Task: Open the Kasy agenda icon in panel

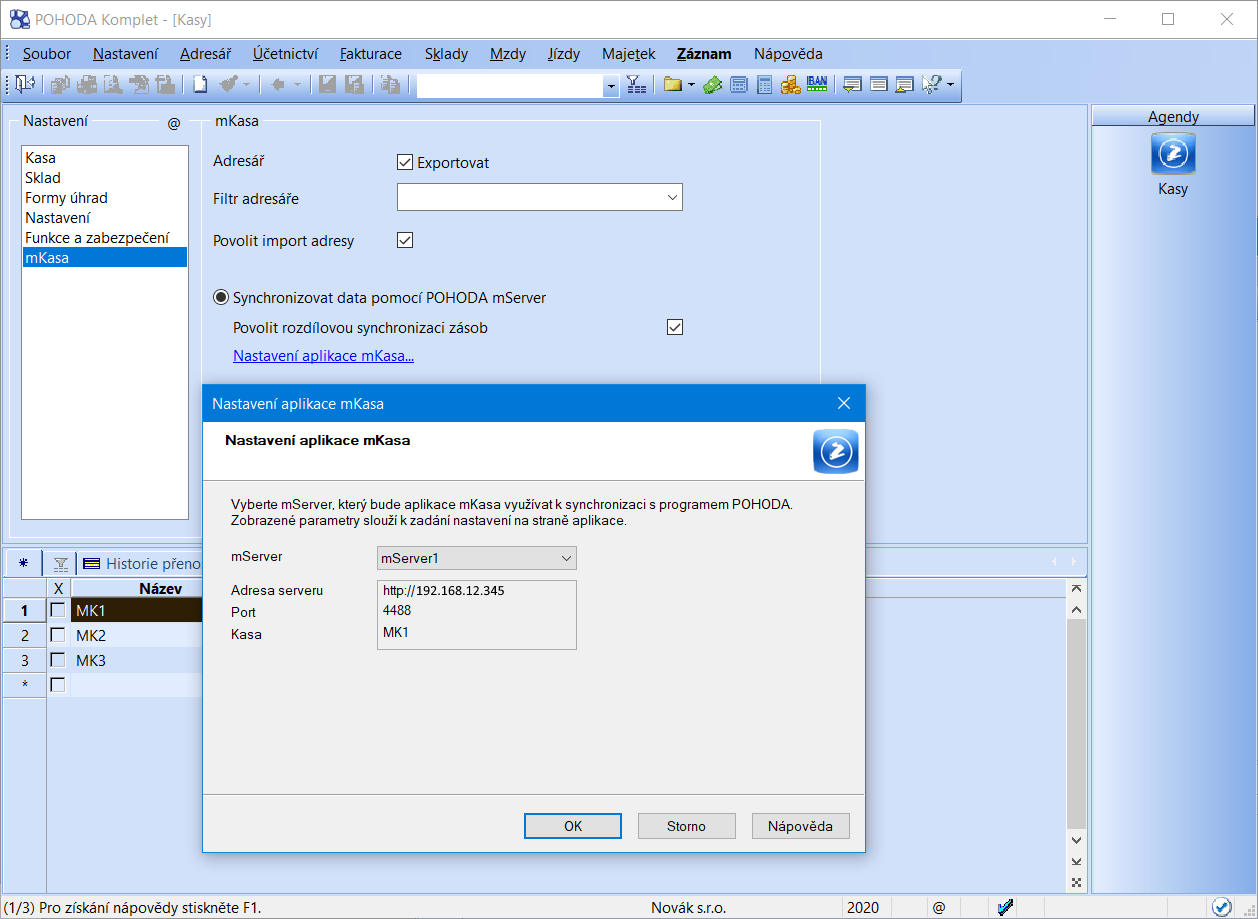Action: [x=1172, y=154]
